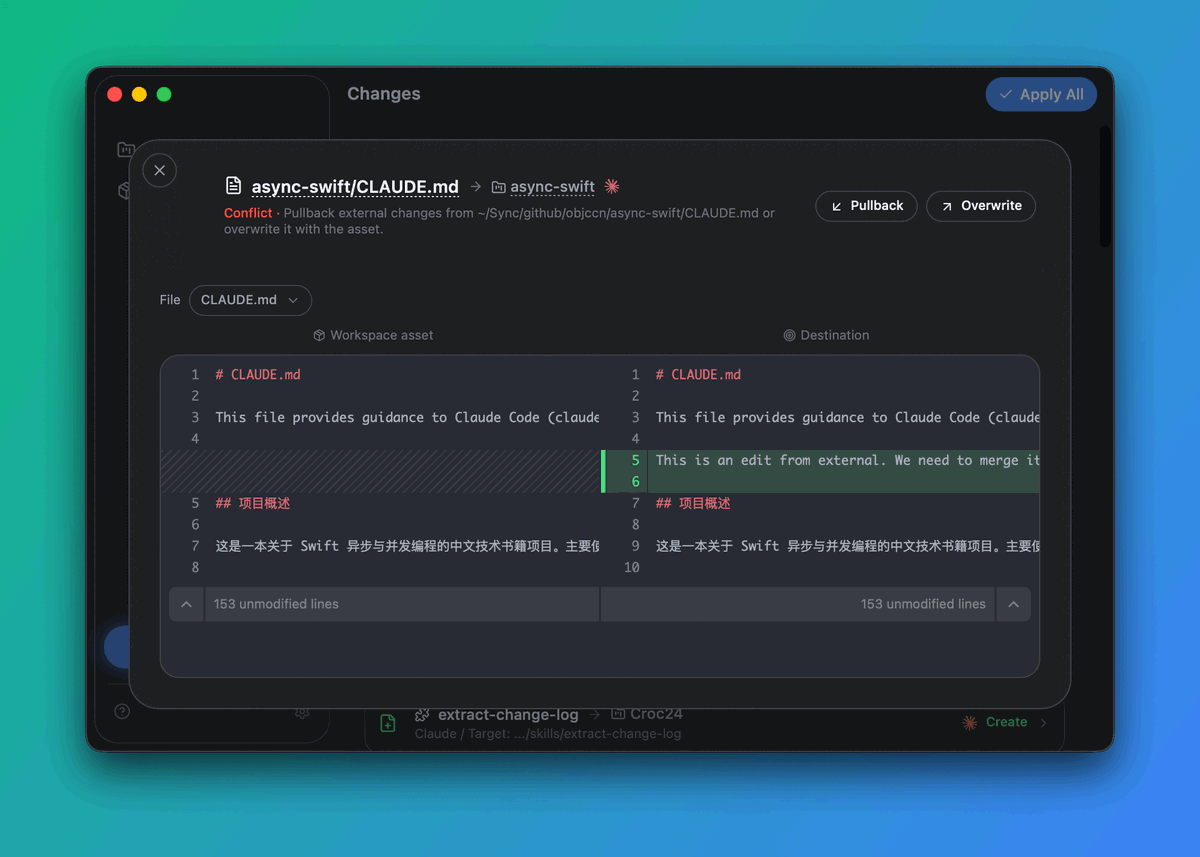Open the async-swift/CLAUDE.md link
The height and width of the screenshot is (857, 1200).
pyautogui.click(x=355, y=187)
